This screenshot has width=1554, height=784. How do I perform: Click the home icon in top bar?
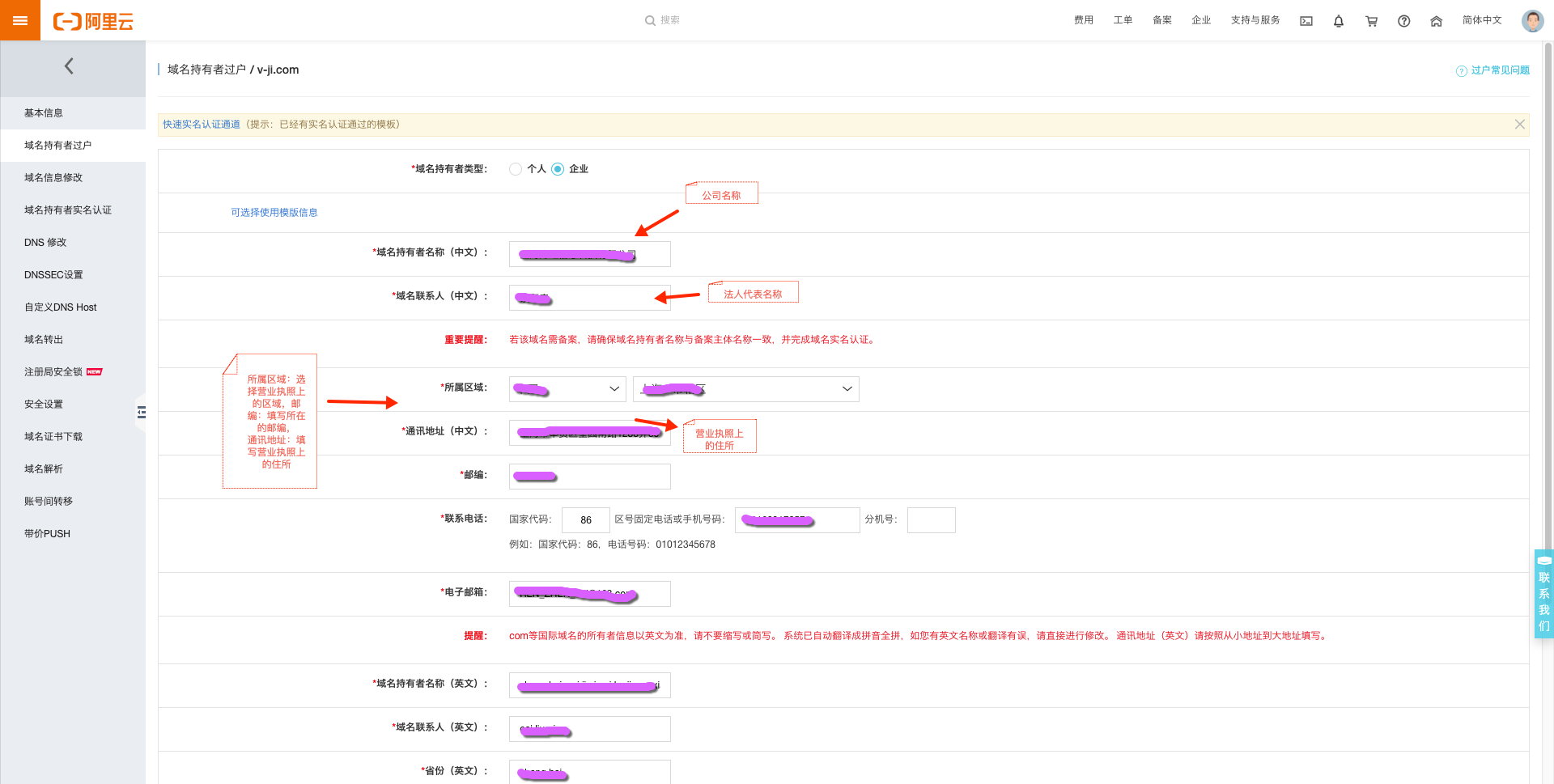[1436, 21]
